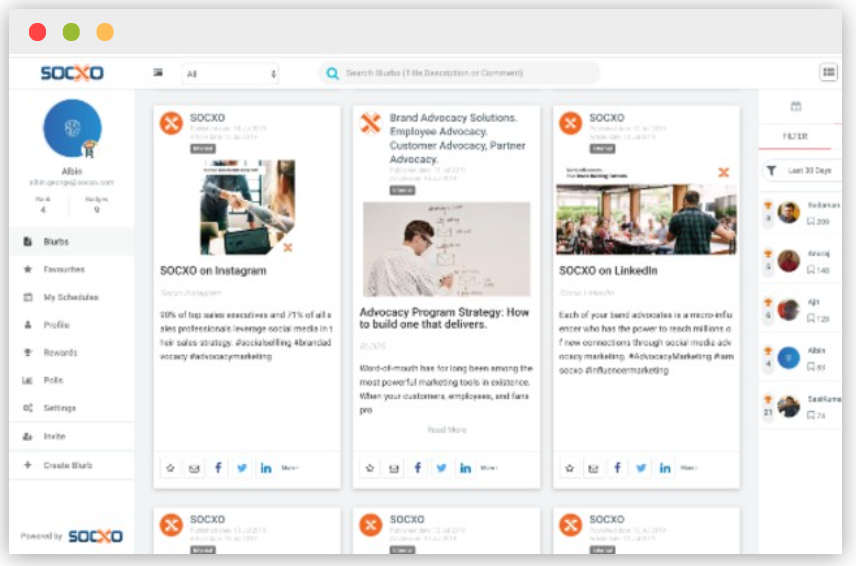Image resolution: width=856 pixels, height=566 pixels.
Task: Share Advocacy Program Strategy blurb on LinkedIn
Action: click(465, 468)
